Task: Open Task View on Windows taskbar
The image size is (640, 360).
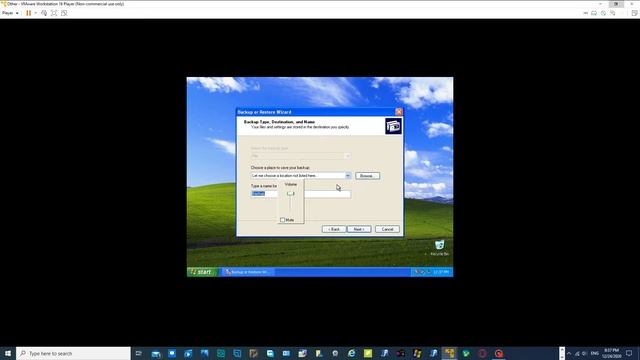Action: (x=139, y=353)
